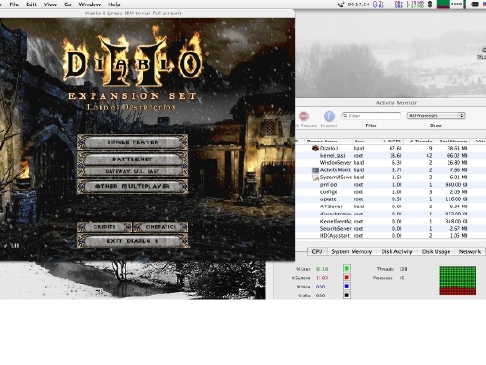Open the Show All Processes dropdown
486x365 pixels.
click(x=436, y=116)
